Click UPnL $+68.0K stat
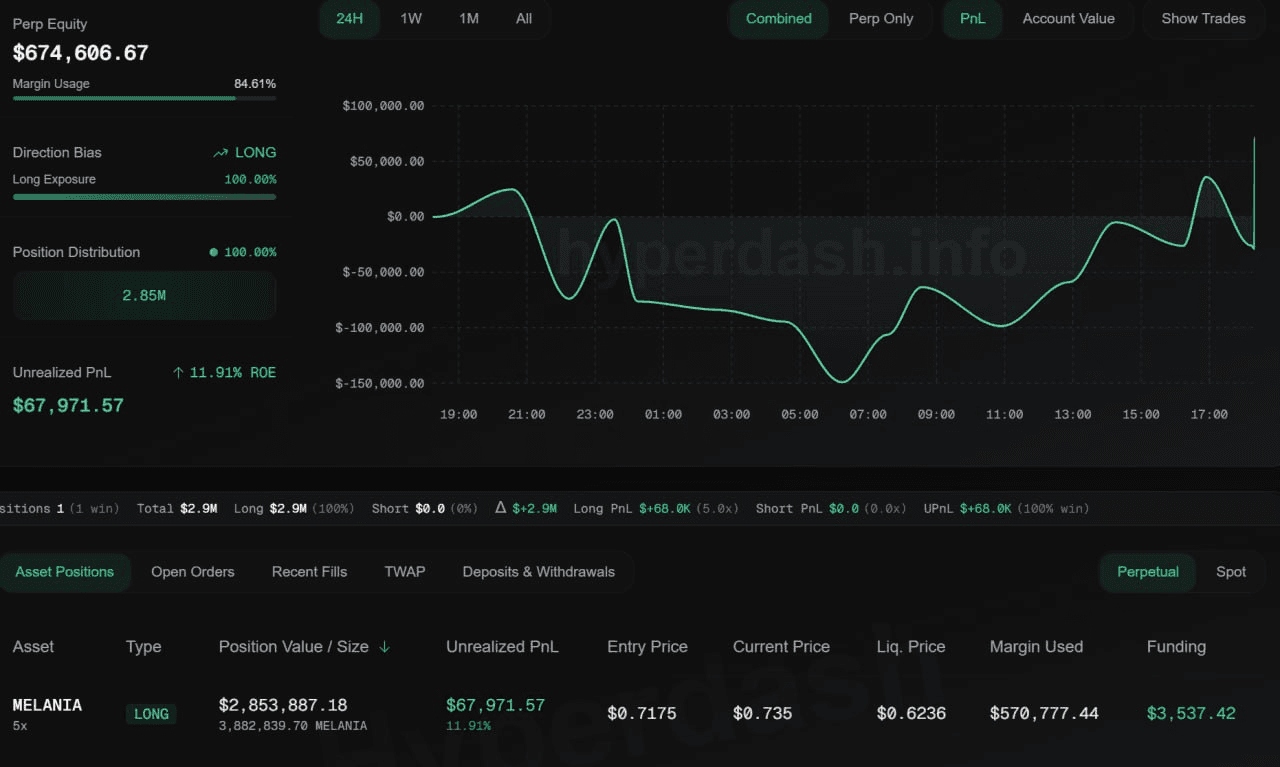1280x767 pixels. [x=1006, y=509]
